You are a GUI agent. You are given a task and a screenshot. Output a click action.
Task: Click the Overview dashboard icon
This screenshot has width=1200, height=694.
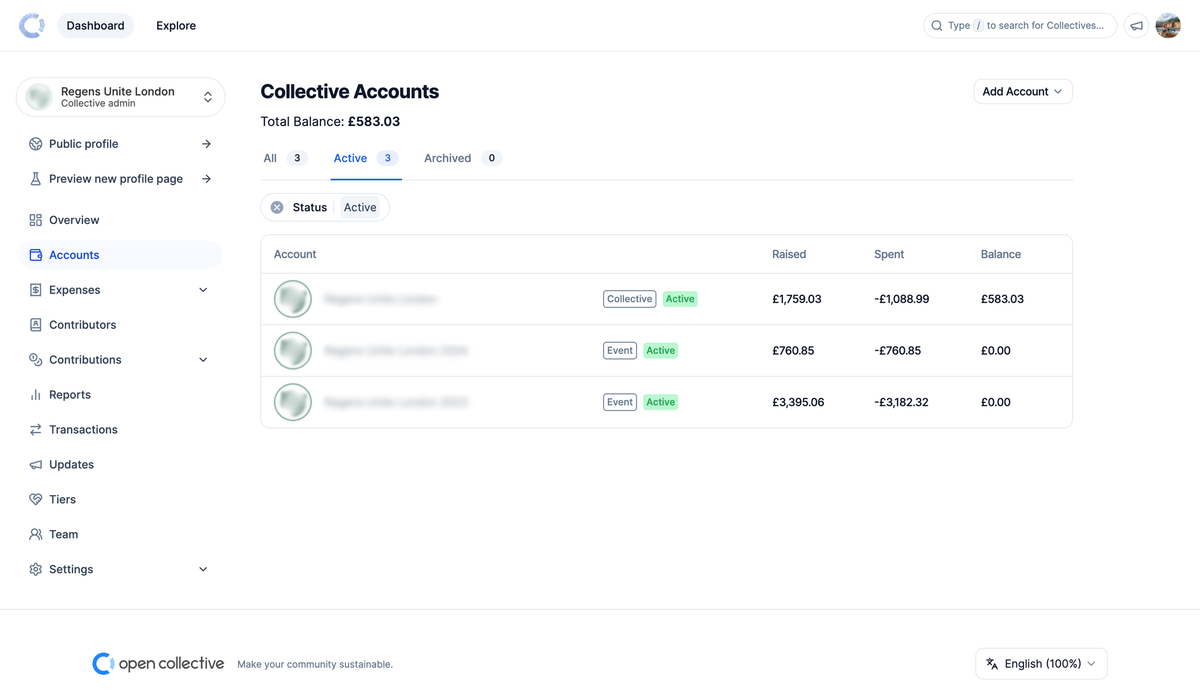(x=36, y=220)
